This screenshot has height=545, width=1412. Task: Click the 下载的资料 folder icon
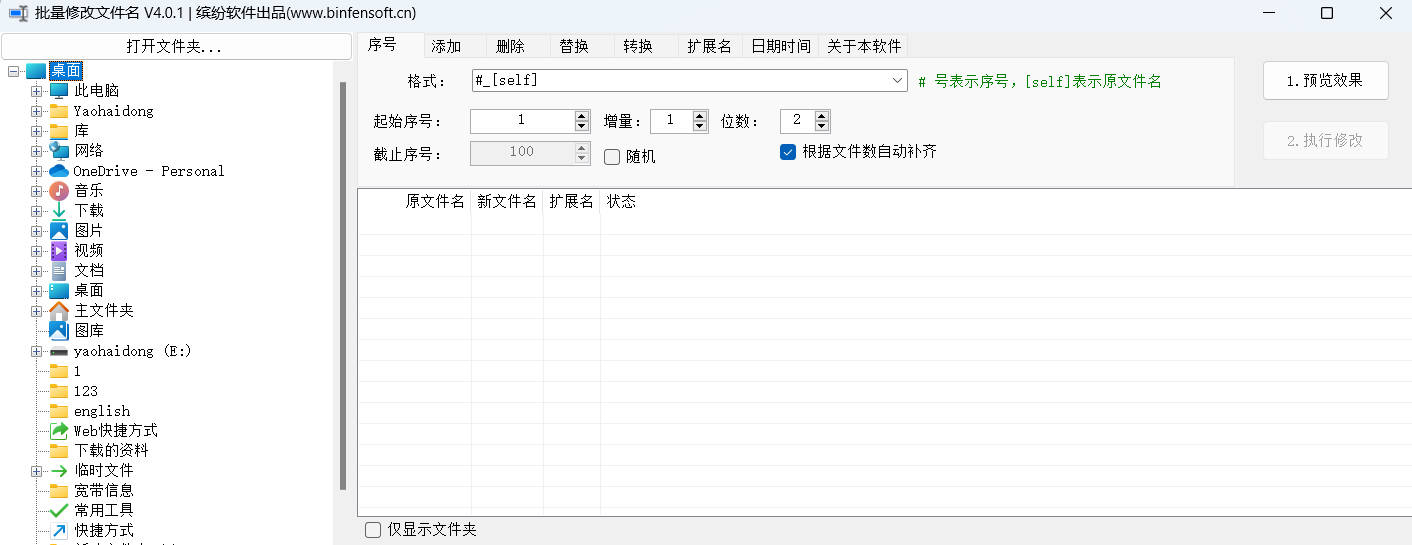click(x=59, y=451)
